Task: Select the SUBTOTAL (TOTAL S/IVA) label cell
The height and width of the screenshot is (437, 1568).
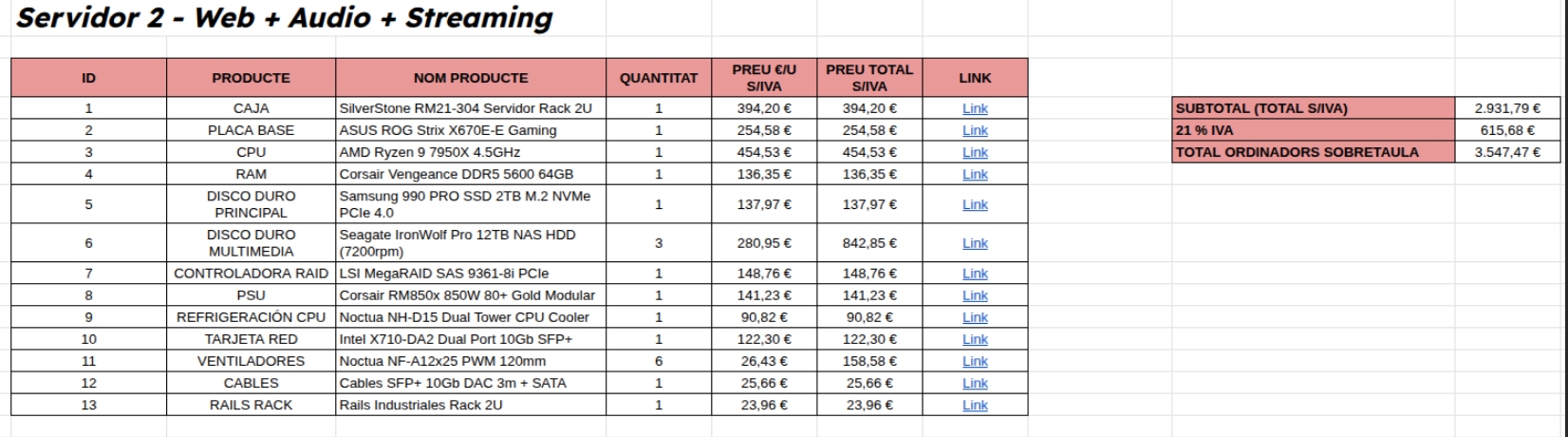Action: tap(1313, 108)
